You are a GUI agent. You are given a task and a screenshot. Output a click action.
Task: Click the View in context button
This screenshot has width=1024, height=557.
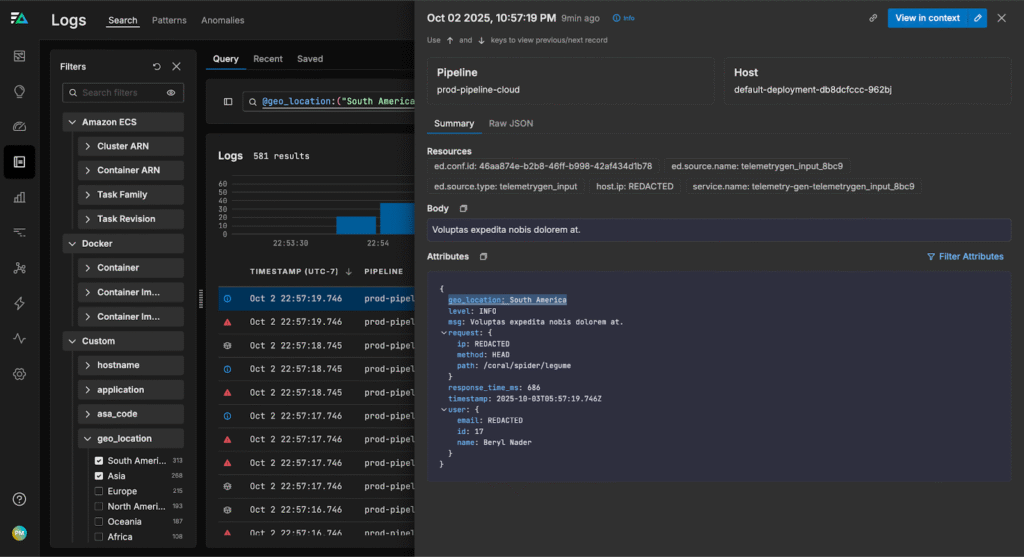927,18
